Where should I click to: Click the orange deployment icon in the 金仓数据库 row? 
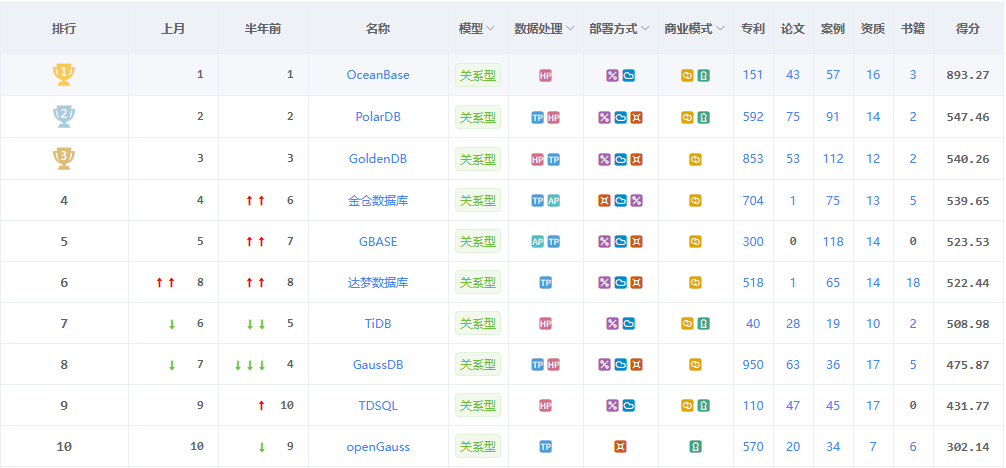tap(604, 201)
